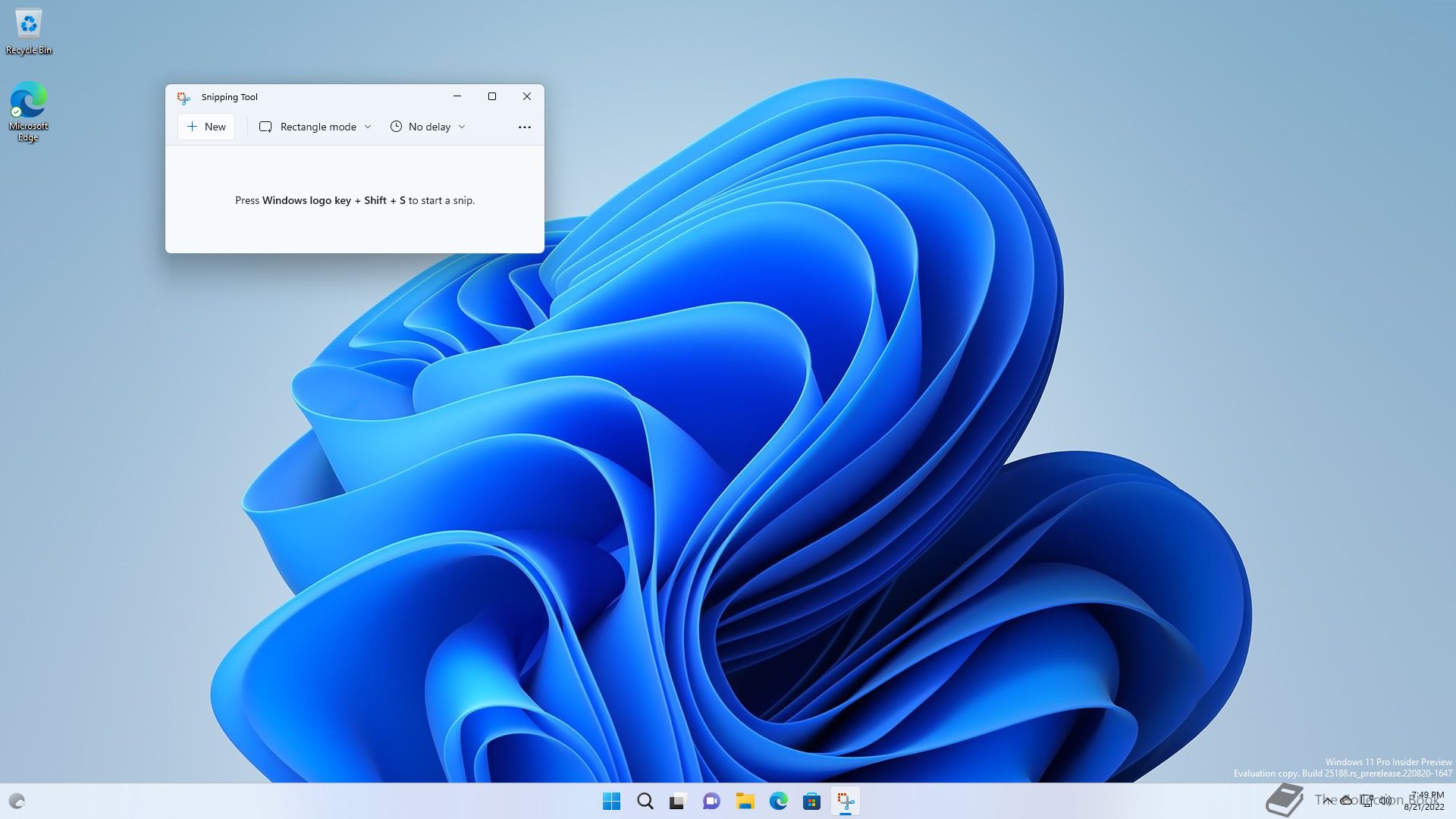The height and width of the screenshot is (819, 1456).
Task: Open the clock and date showing 7:49 PM
Action: coord(1424,801)
